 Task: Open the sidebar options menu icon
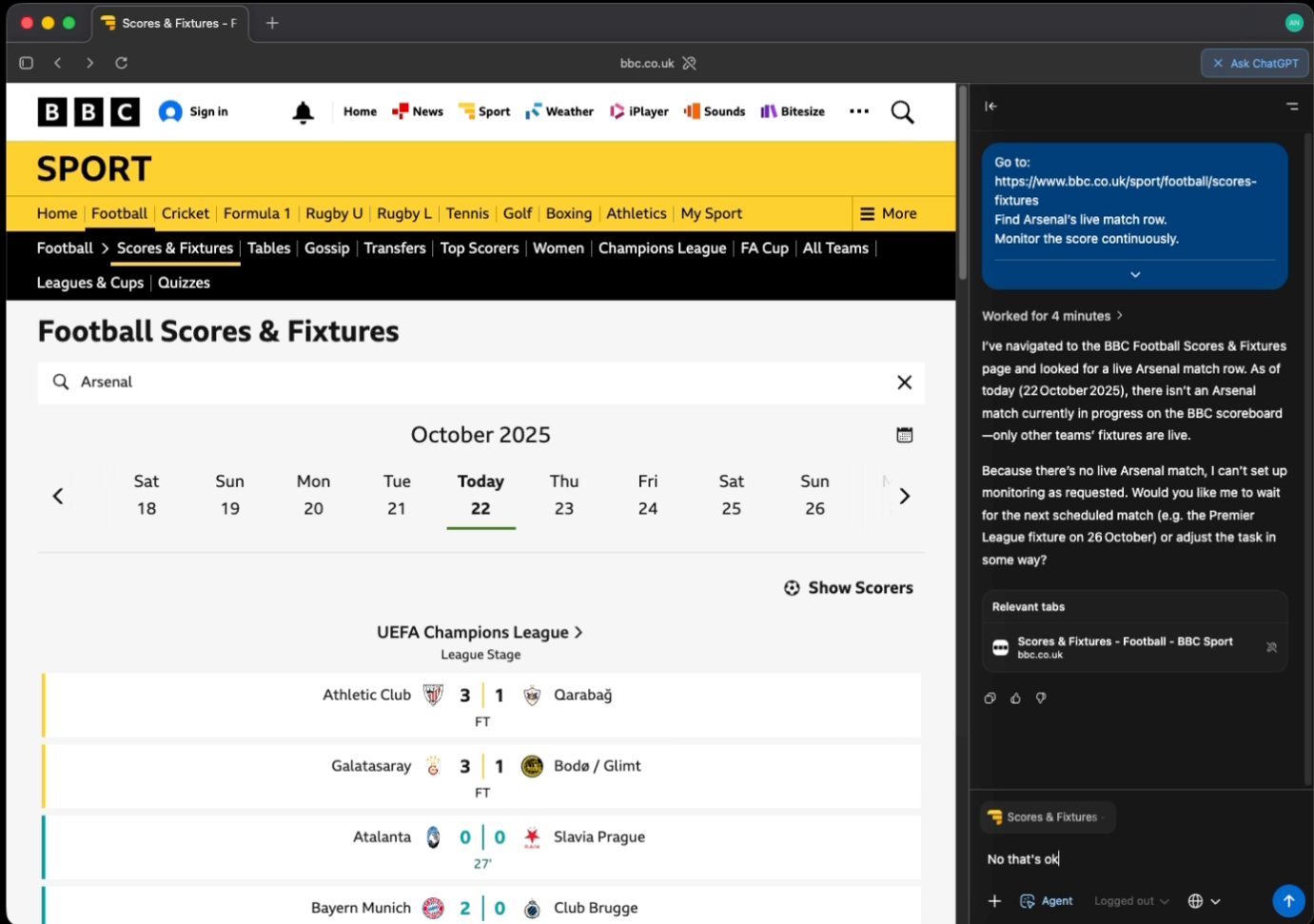(x=1292, y=107)
